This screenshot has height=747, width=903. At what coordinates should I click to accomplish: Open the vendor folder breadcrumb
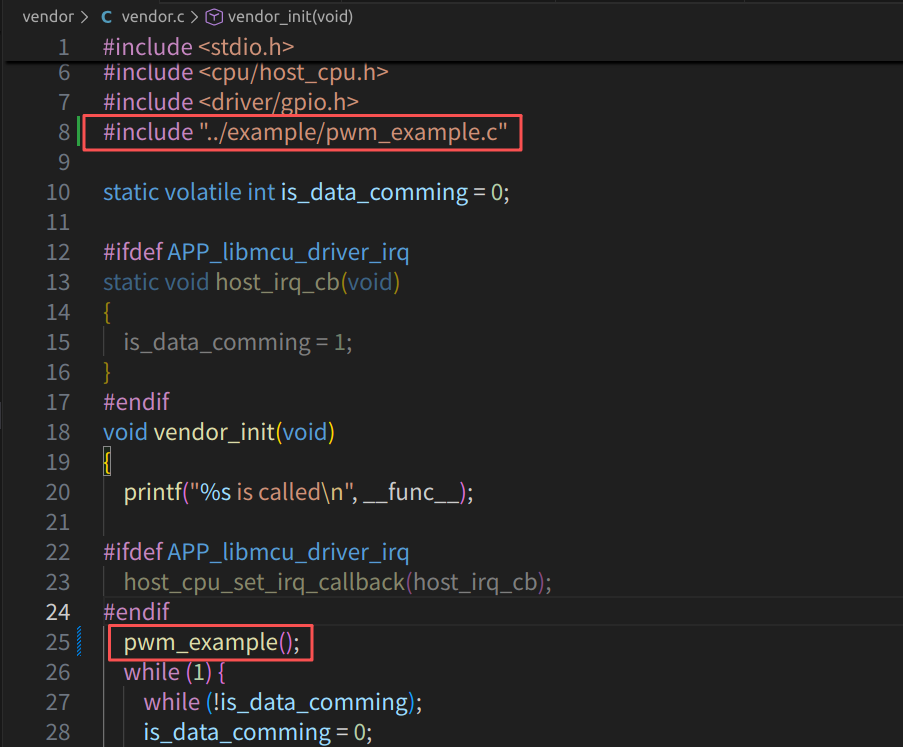[48, 17]
